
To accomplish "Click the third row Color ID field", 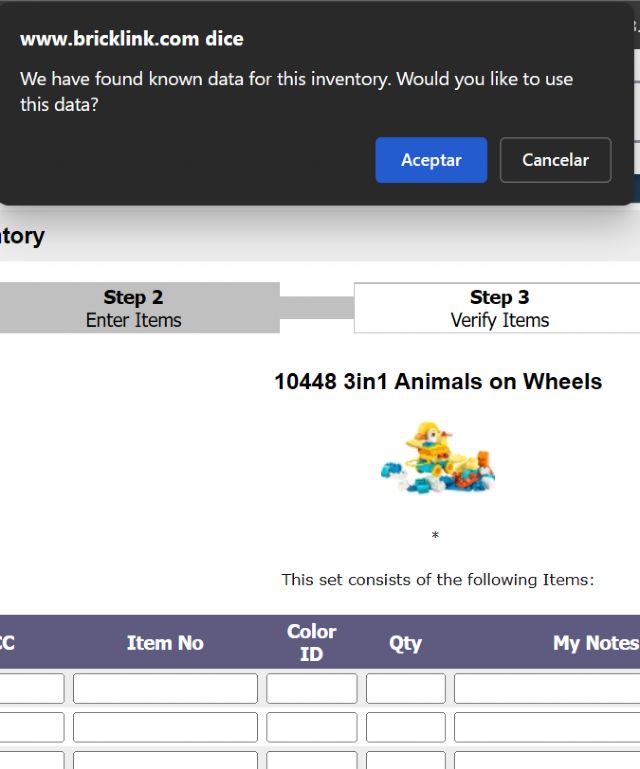I will coord(311,760).
